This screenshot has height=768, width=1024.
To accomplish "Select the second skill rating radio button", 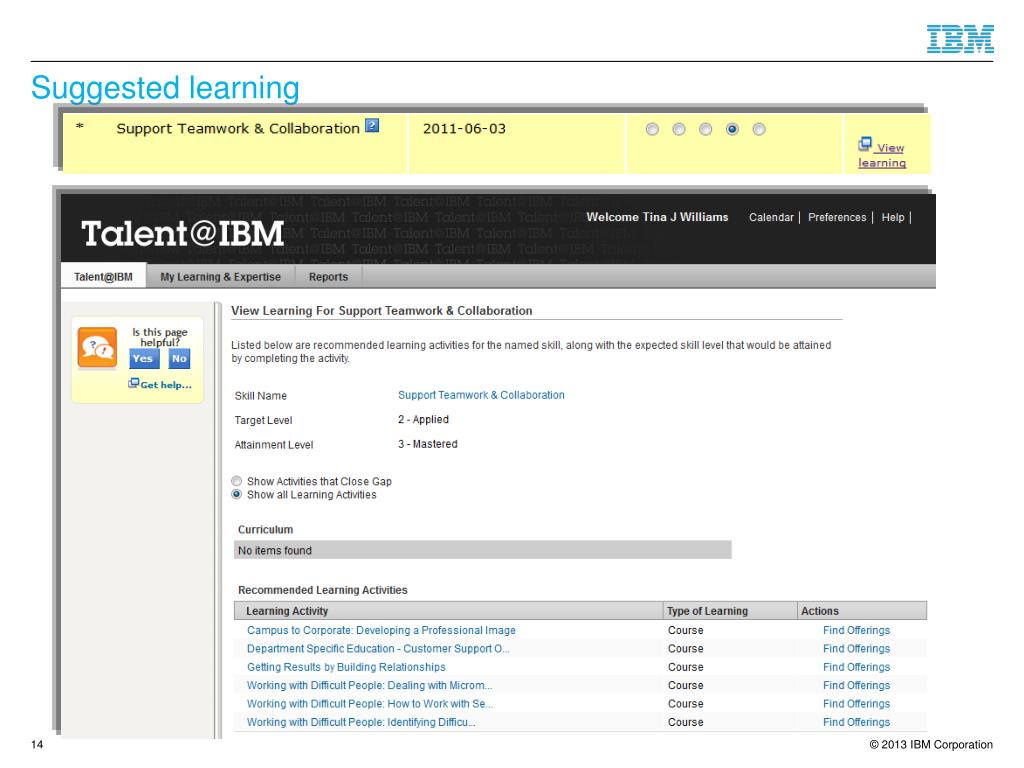I will click(x=679, y=129).
